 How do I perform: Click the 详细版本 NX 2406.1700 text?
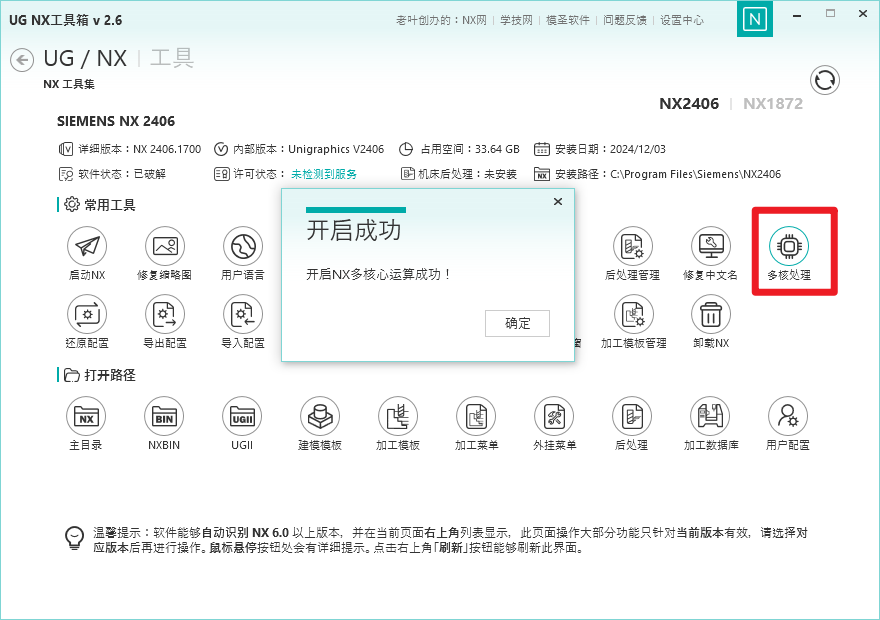click(x=139, y=149)
